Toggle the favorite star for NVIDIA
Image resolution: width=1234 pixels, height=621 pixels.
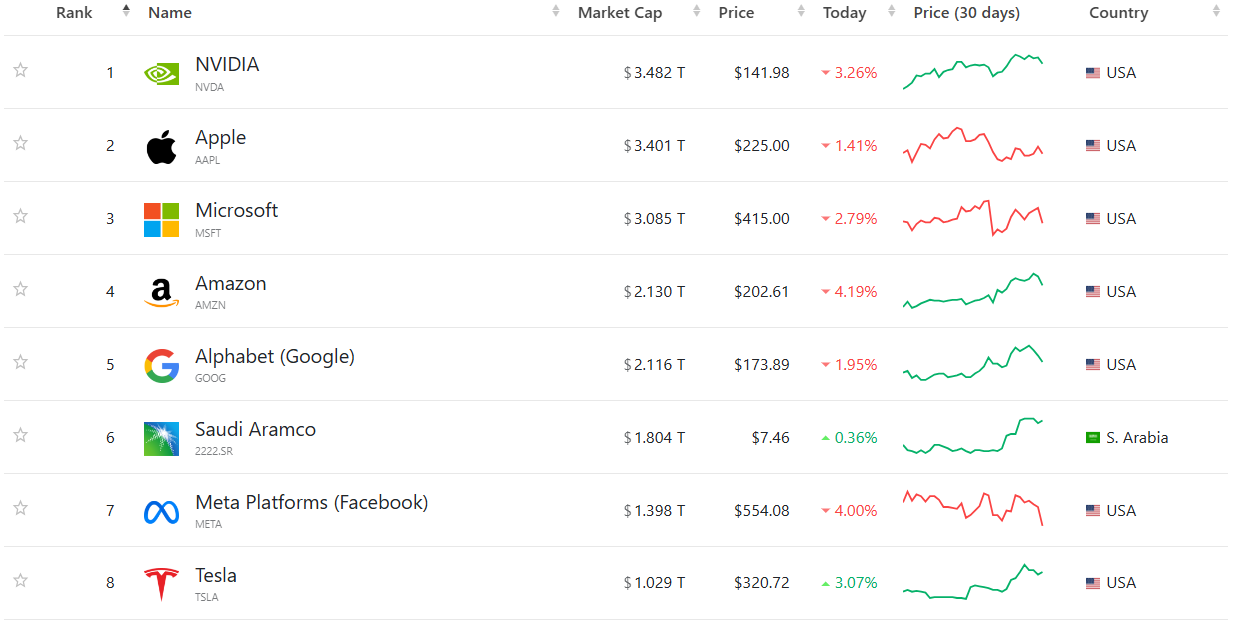20,70
